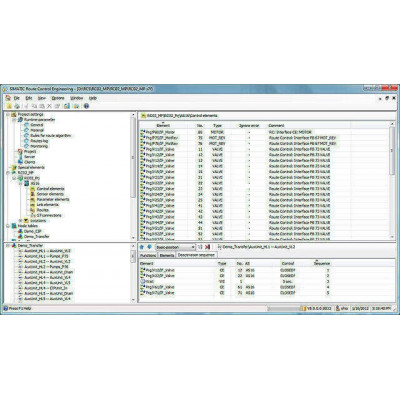Click the first yellow icon in the toolbar
The width and height of the screenshot is (400, 400).
click(x=9, y=106)
